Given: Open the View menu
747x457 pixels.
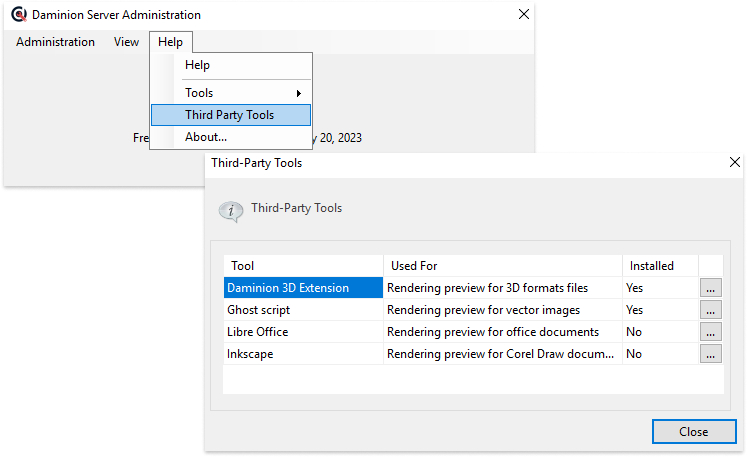Looking at the screenshot, I should (x=126, y=42).
